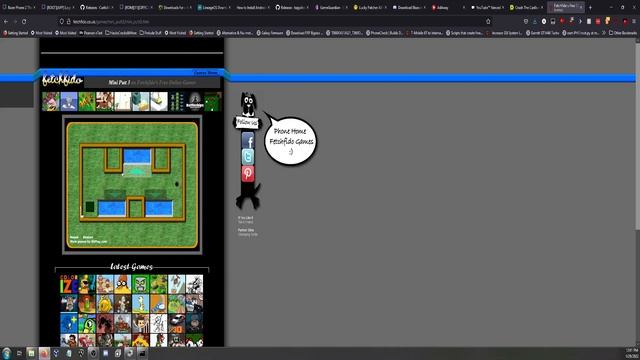Open the Pinterest follow icon
The width and height of the screenshot is (640, 360).
pos(248,173)
